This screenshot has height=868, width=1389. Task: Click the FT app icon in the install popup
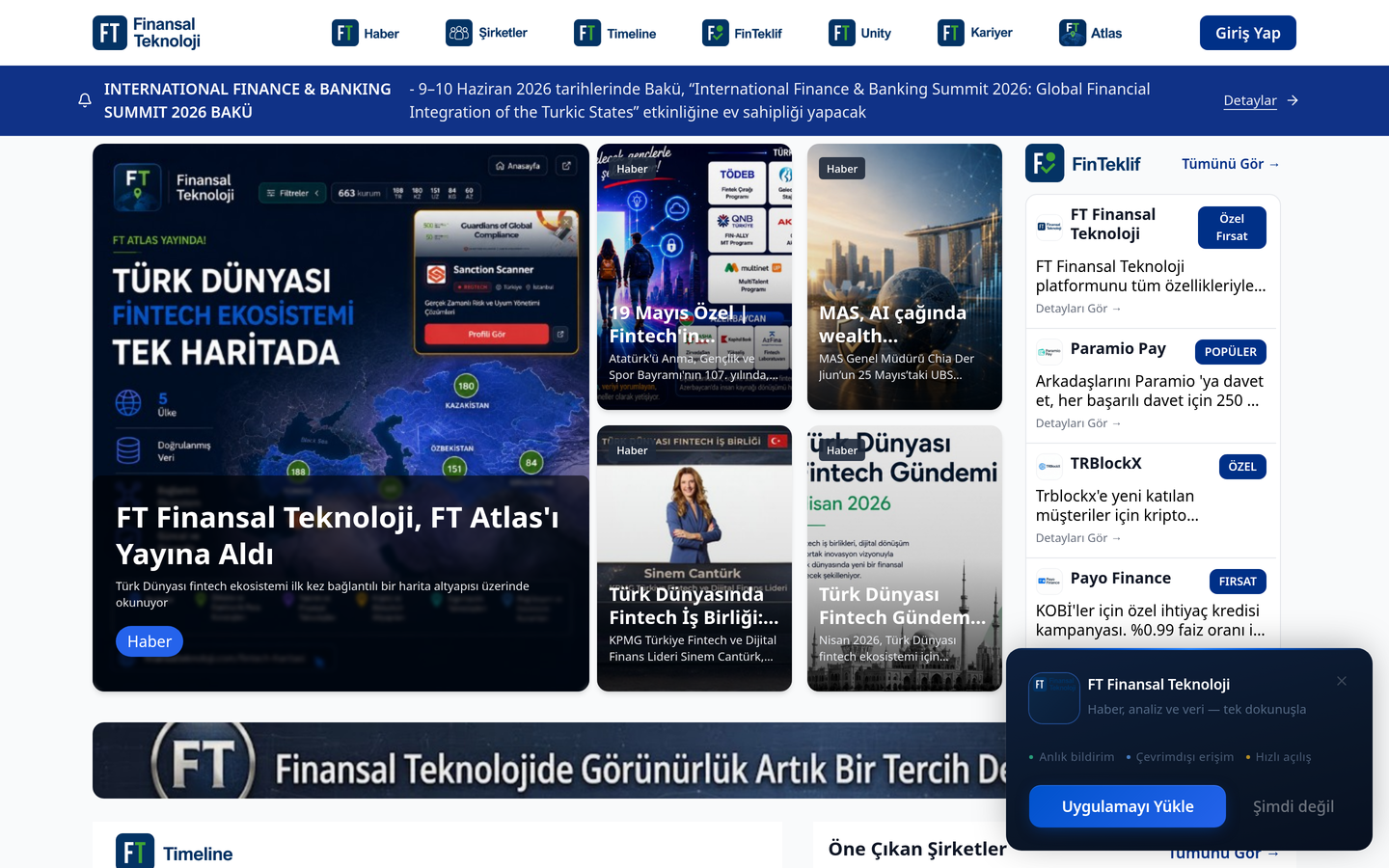(x=1054, y=698)
